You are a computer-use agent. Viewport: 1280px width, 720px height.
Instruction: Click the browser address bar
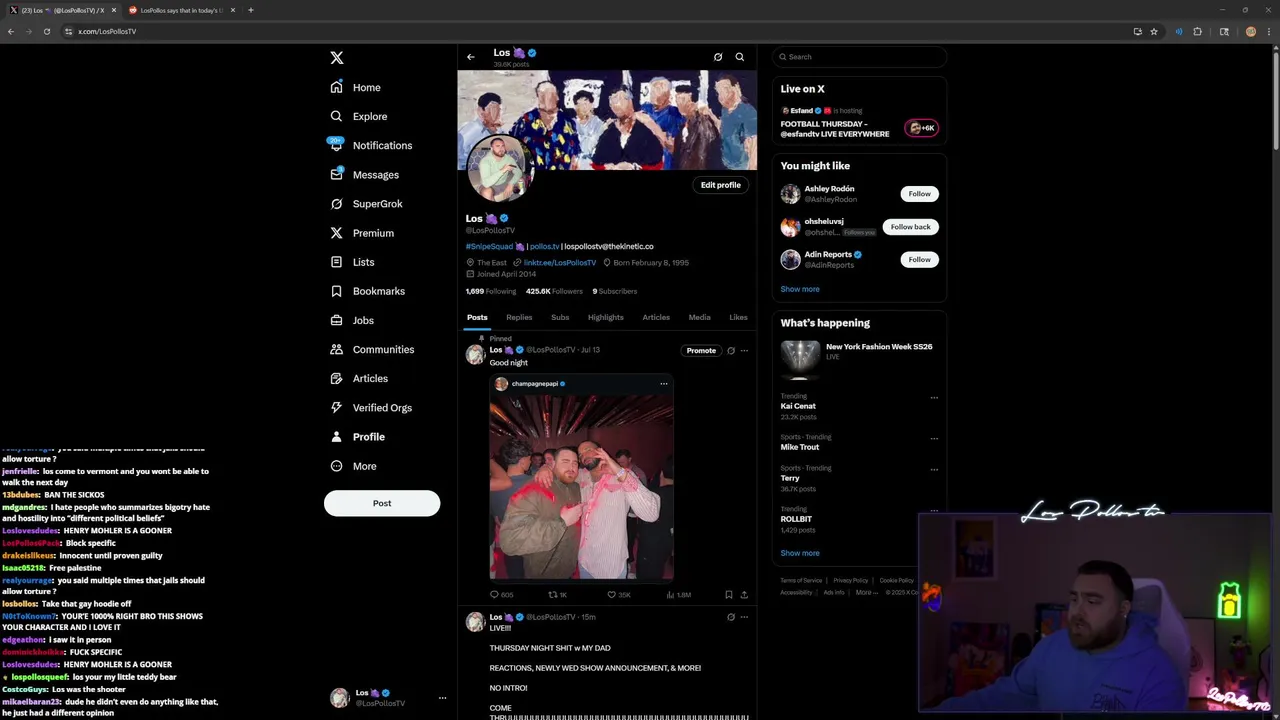point(595,31)
